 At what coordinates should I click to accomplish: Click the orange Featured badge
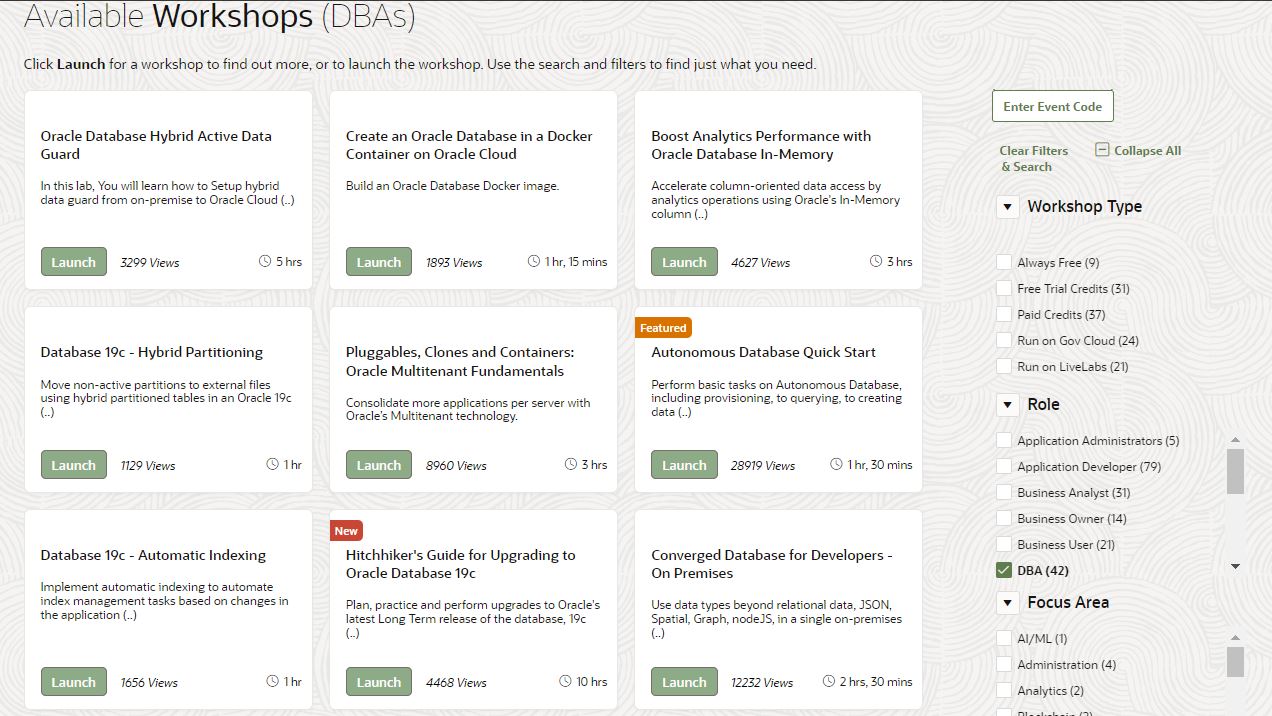coord(663,328)
